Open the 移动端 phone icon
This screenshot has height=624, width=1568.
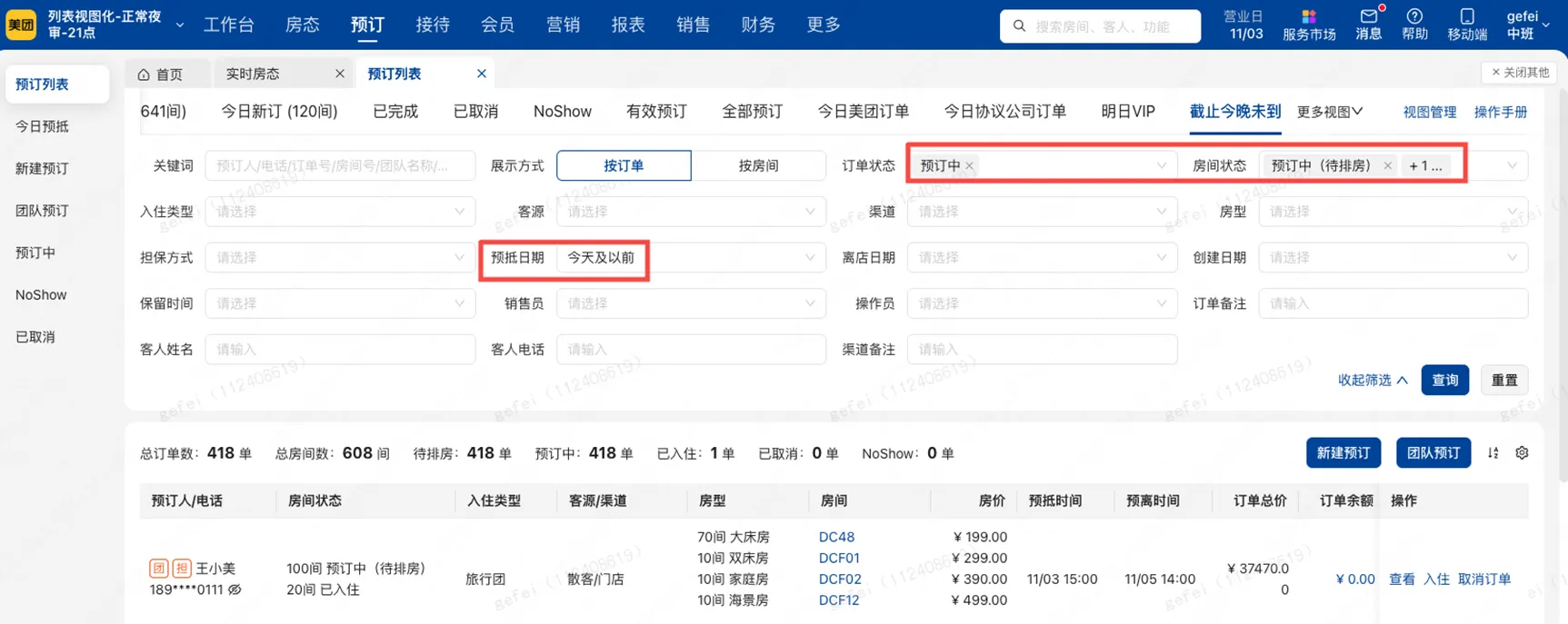coord(1467,16)
